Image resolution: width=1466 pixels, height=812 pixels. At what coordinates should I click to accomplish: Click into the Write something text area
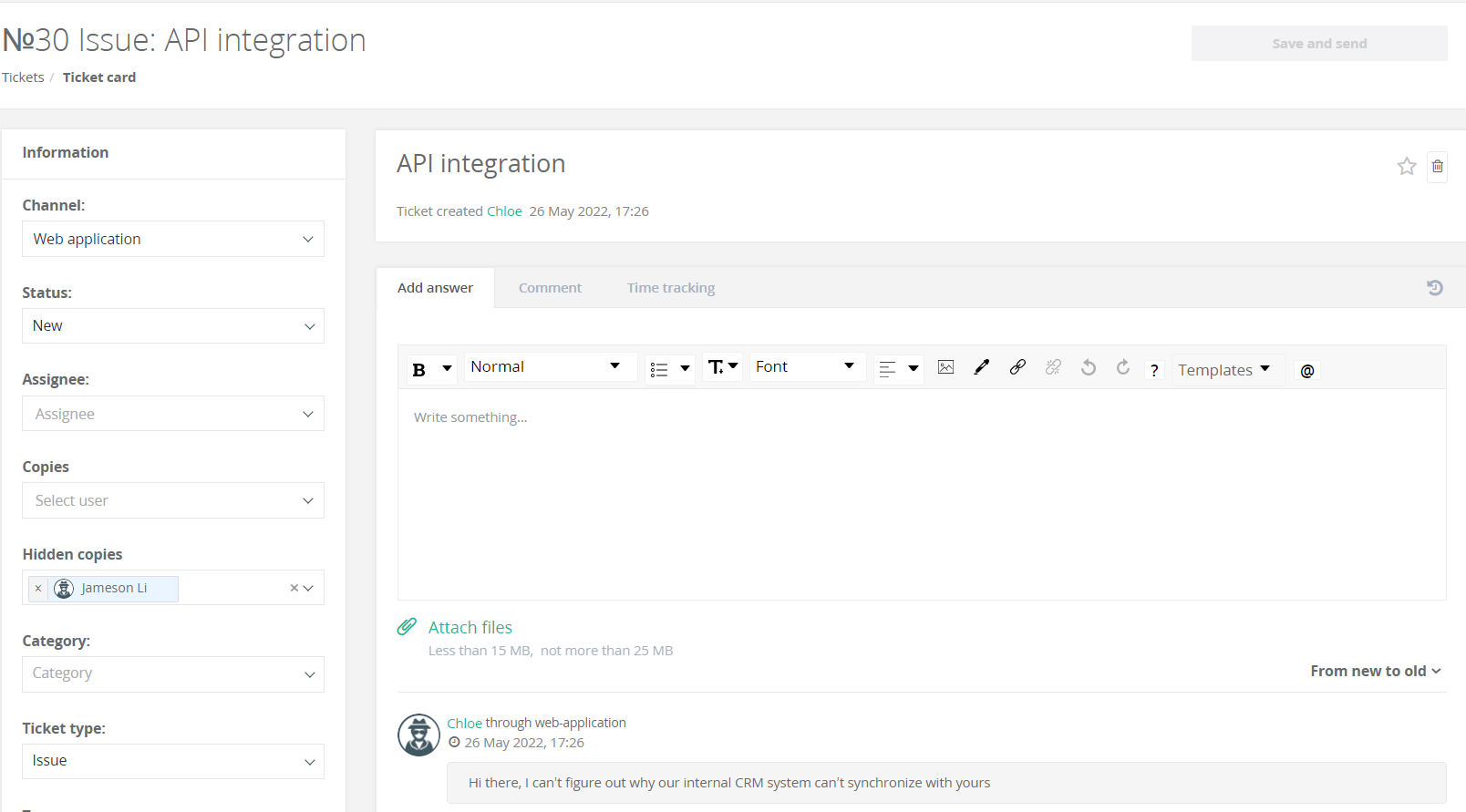pyautogui.click(x=922, y=495)
